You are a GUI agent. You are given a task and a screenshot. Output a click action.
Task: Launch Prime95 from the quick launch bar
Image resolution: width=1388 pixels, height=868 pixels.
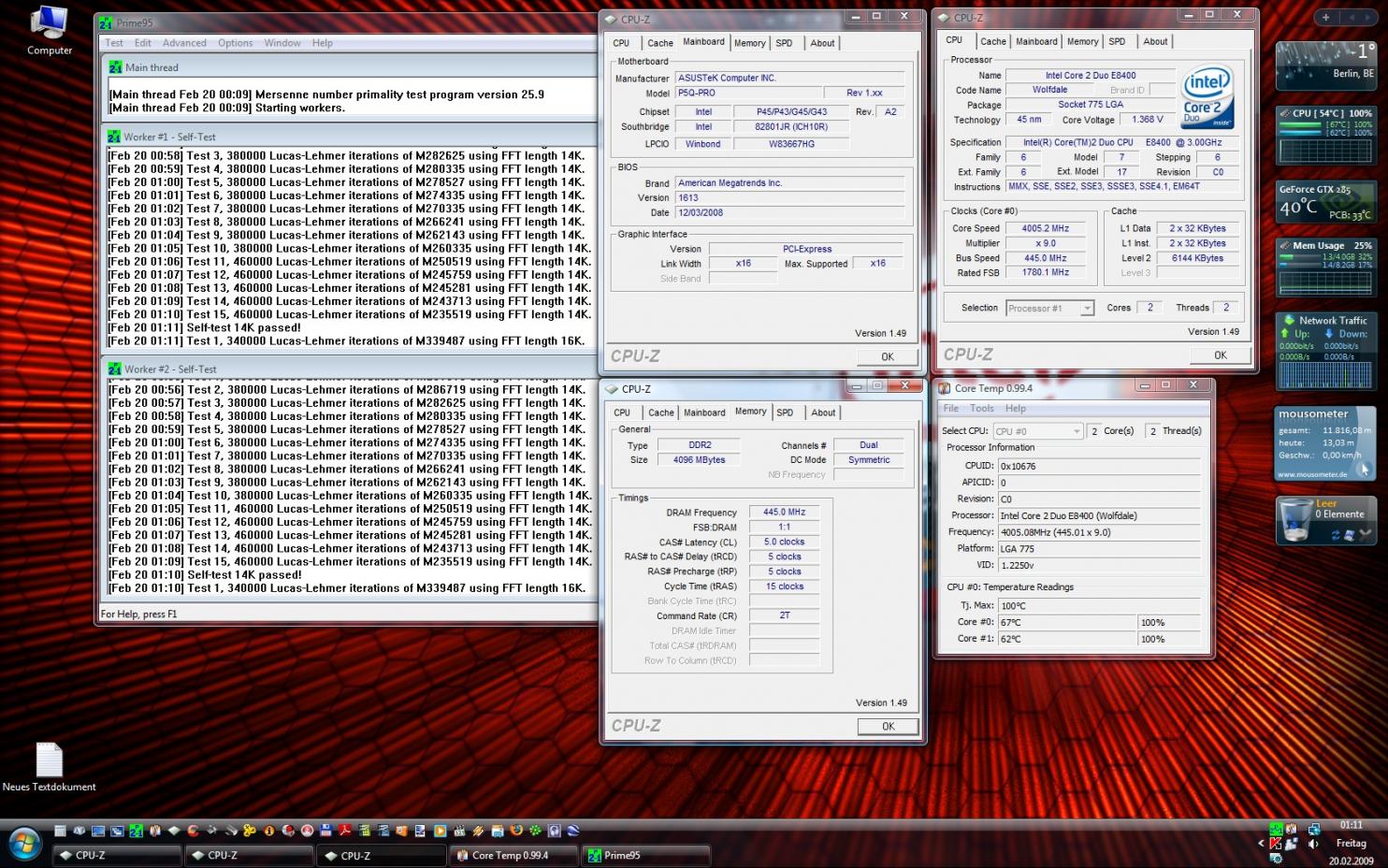tap(136, 831)
